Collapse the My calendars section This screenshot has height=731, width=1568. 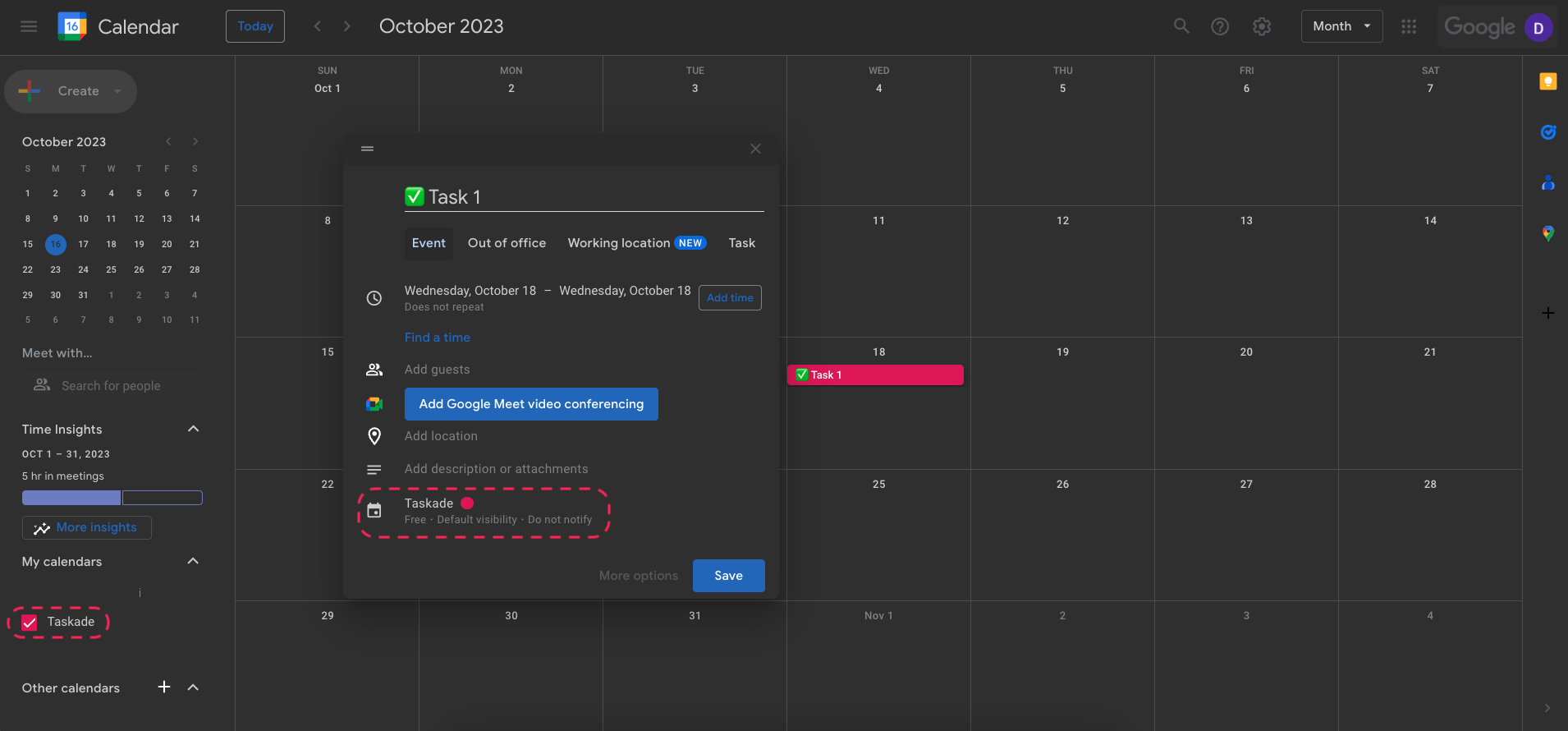(x=194, y=561)
